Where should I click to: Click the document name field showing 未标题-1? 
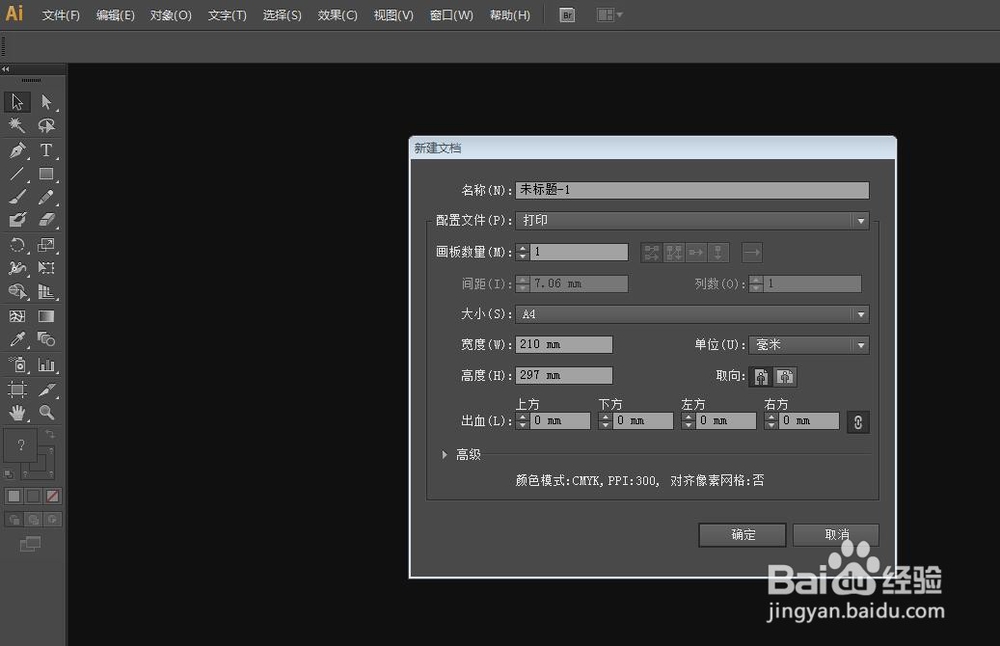[690, 190]
